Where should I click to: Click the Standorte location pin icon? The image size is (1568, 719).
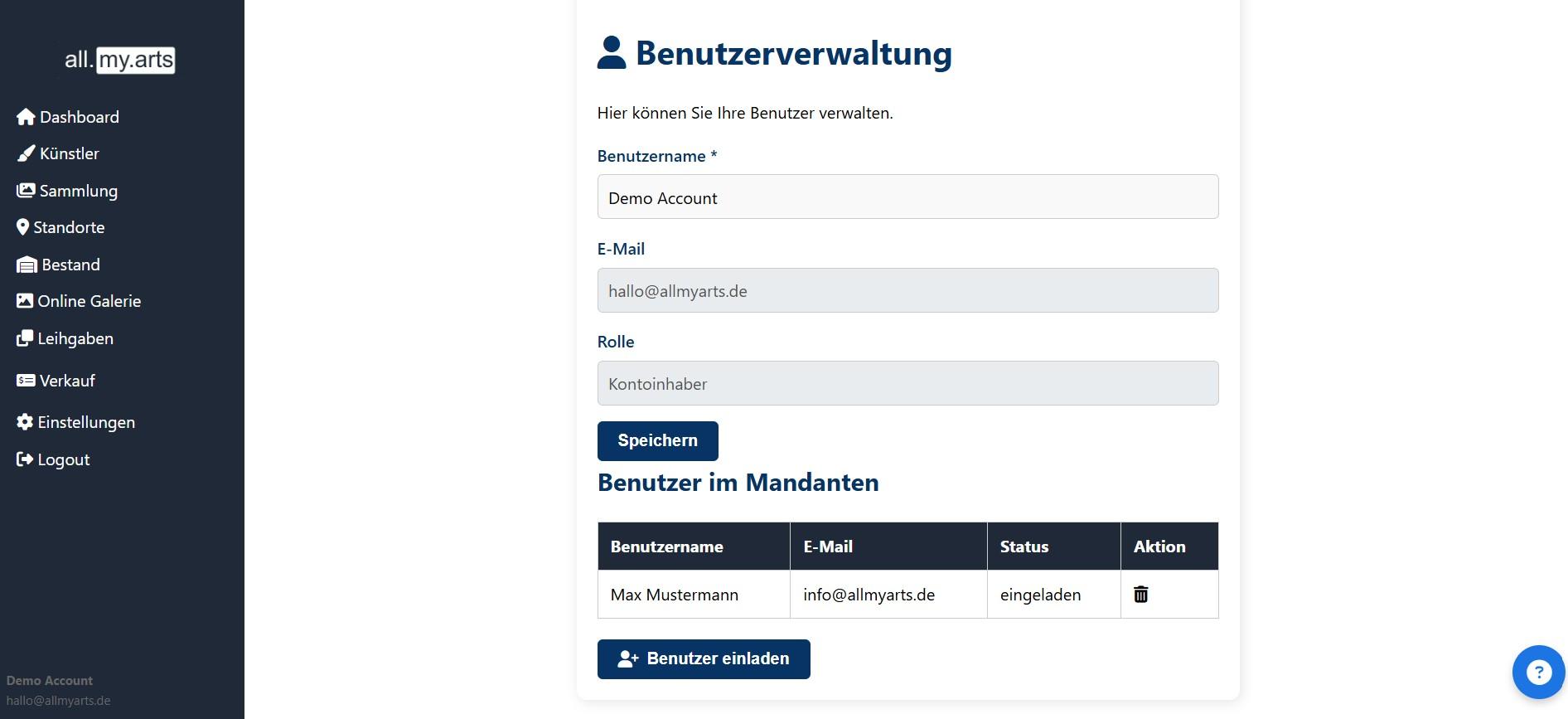click(x=23, y=226)
